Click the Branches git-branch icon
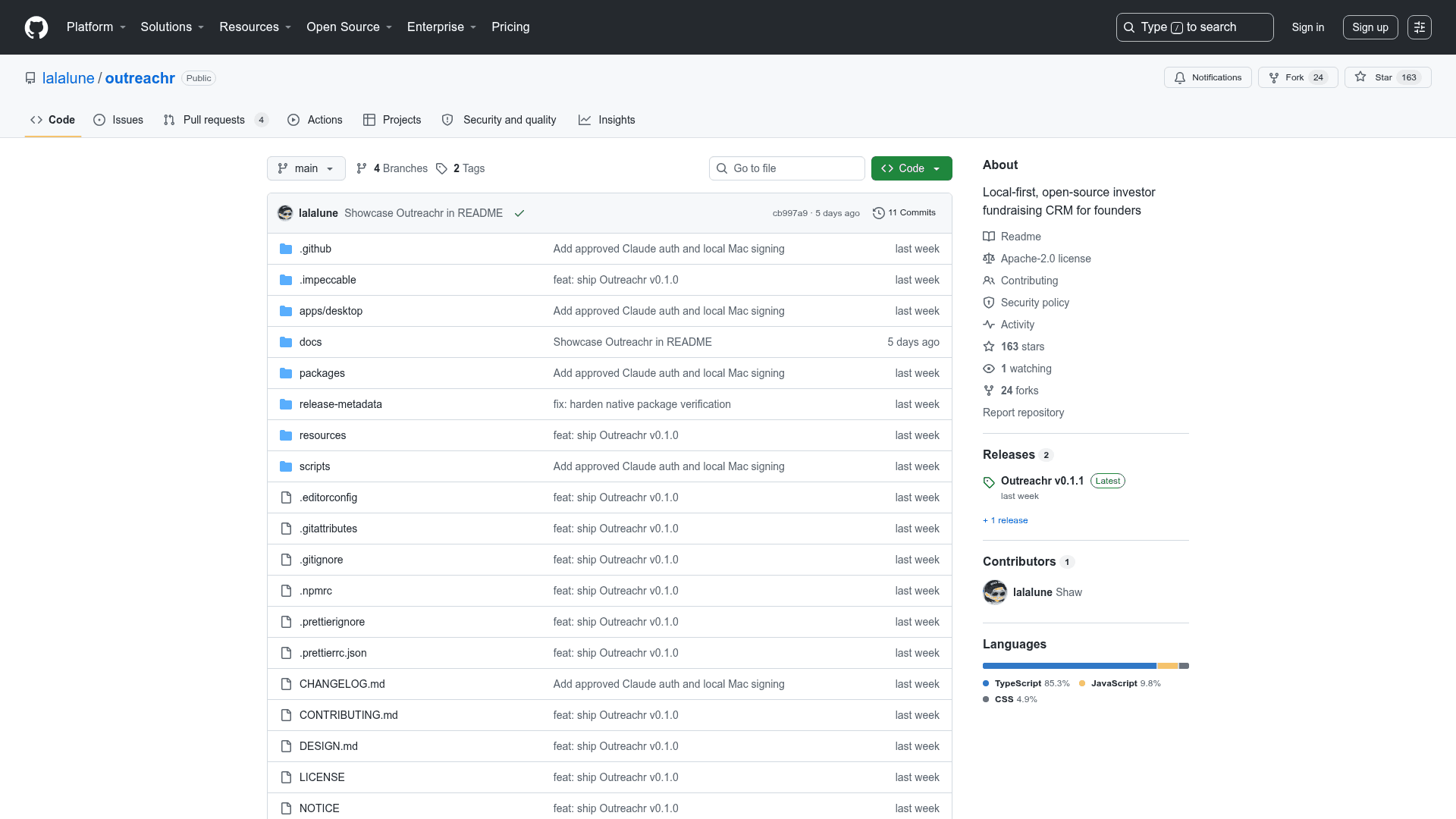The height and width of the screenshot is (819, 1456). click(x=362, y=168)
